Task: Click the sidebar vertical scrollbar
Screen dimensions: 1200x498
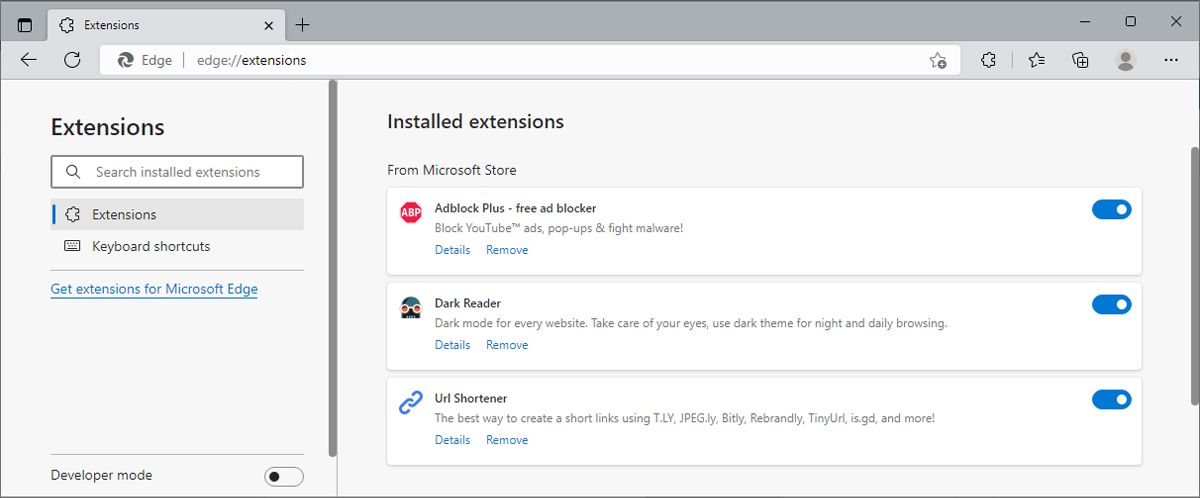Action: (x=333, y=270)
